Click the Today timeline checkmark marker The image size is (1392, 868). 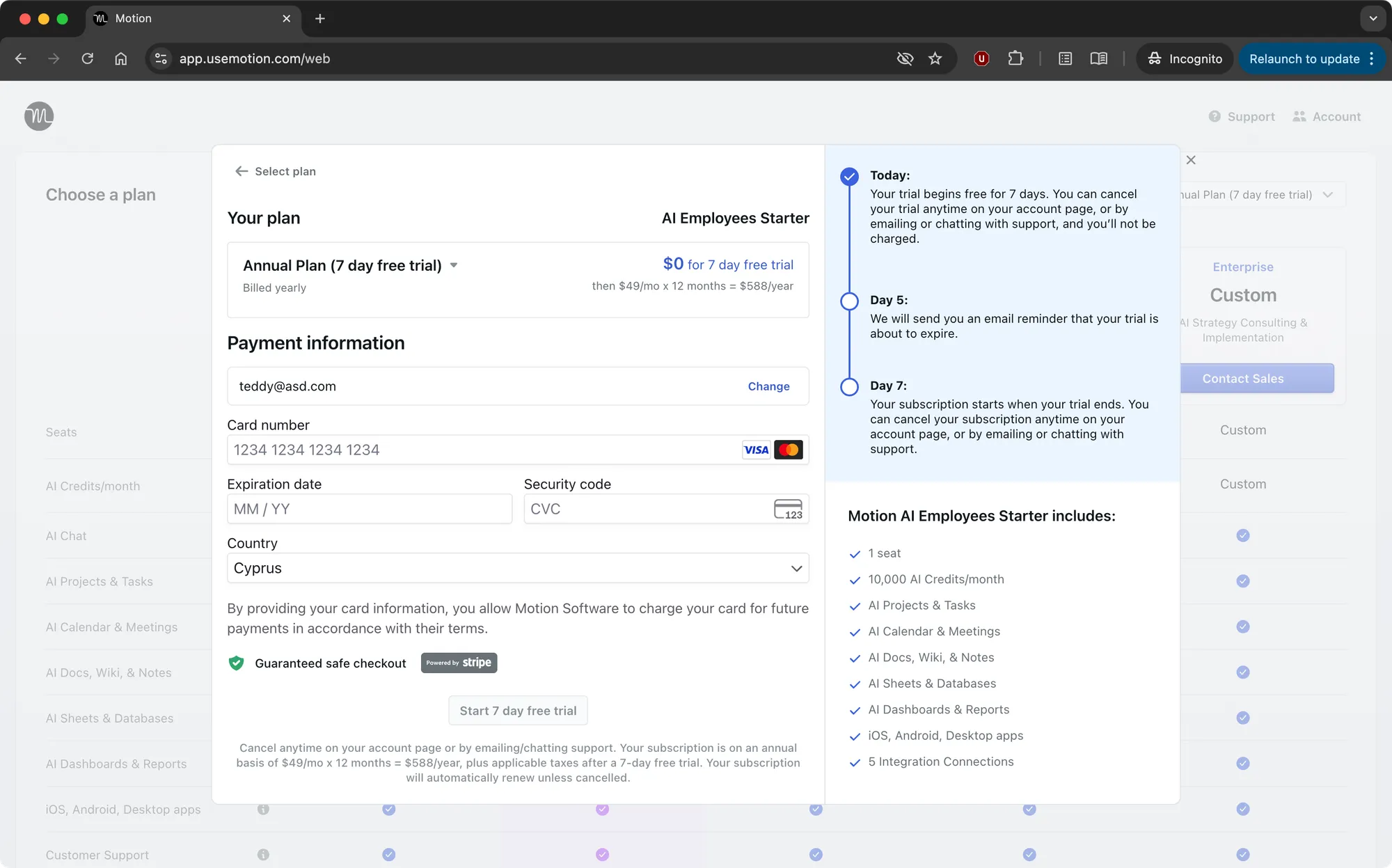(x=849, y=176)
